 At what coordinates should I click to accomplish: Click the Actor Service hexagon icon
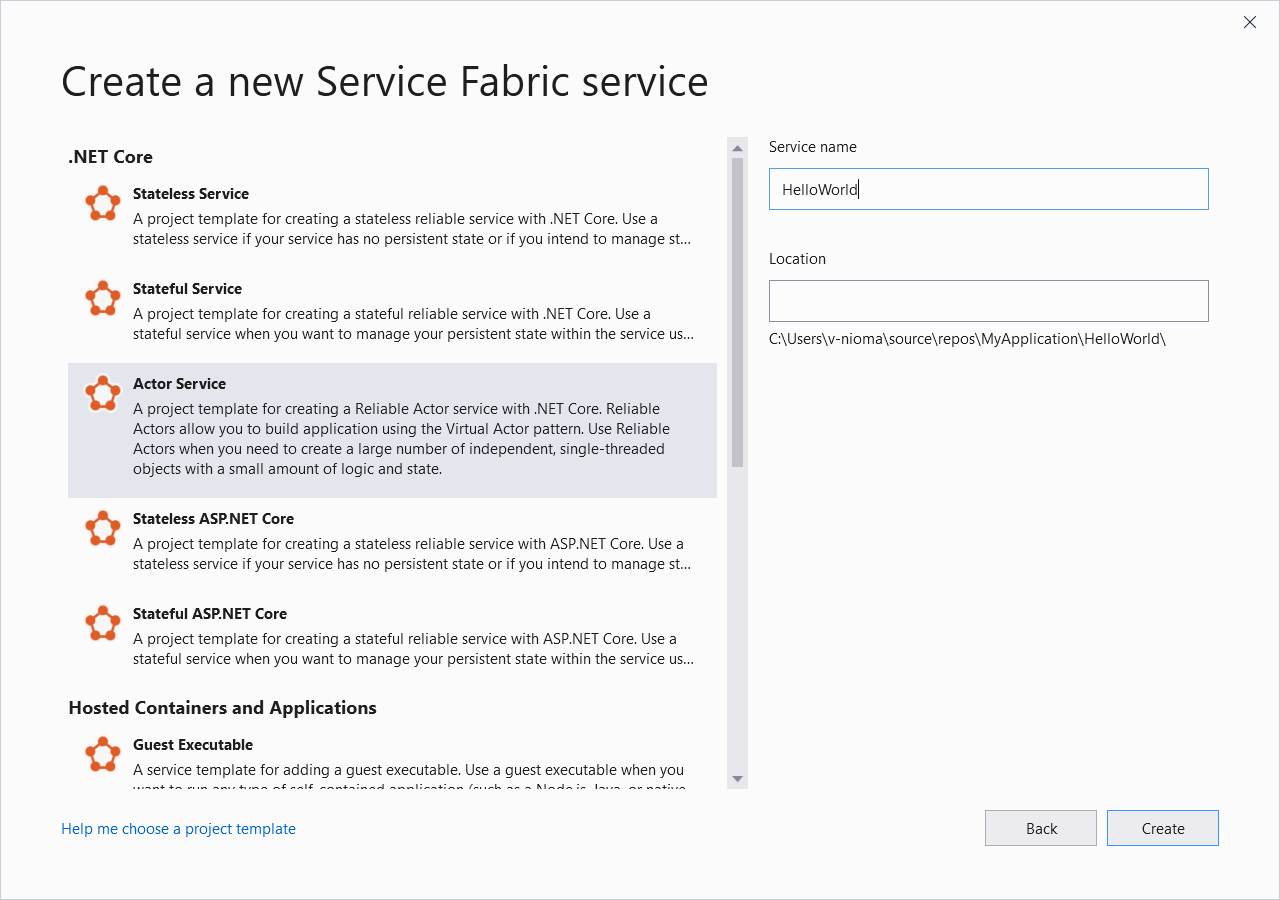pos(102,393)
